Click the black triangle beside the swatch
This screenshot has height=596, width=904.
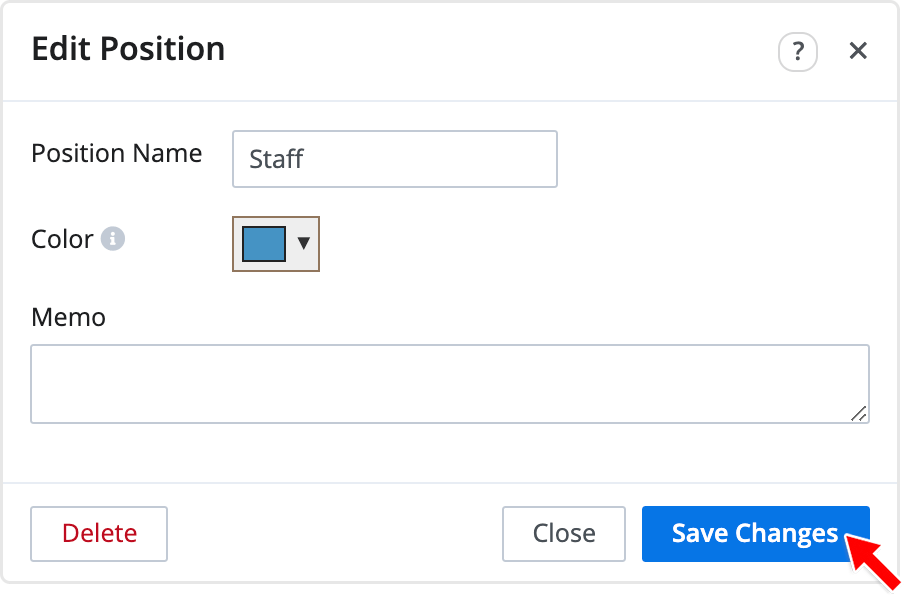(x=304, y=243)
